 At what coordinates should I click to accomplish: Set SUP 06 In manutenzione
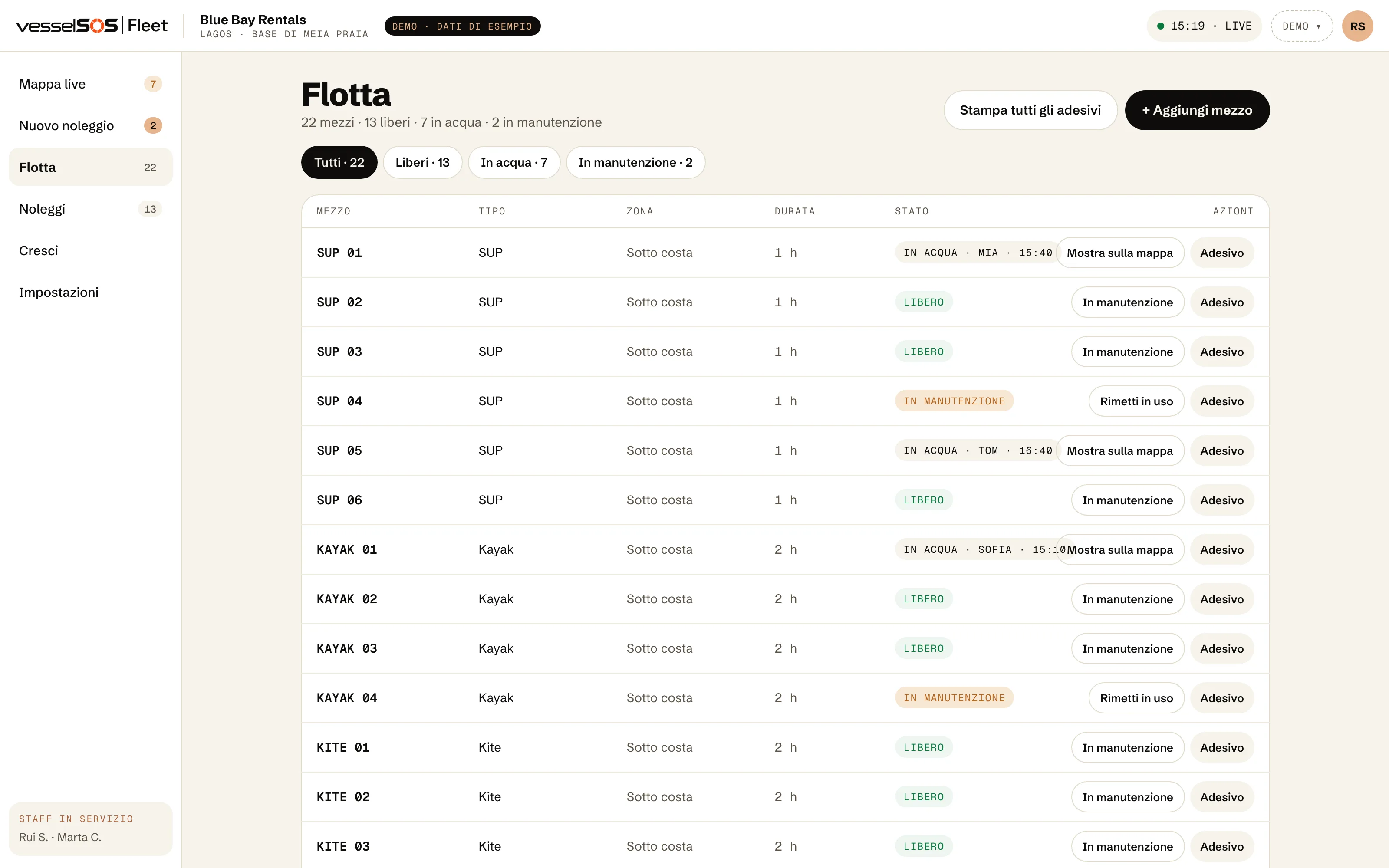pyautogui.click(x=1127, y=500)
